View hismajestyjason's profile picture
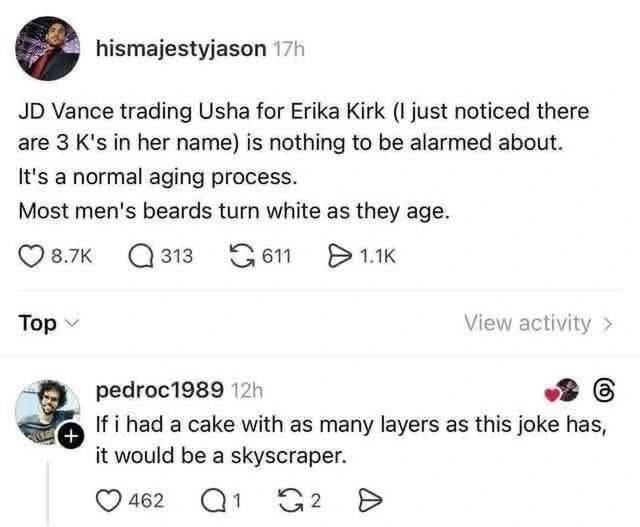Screen dimensions: 640x527 (48, 48)
